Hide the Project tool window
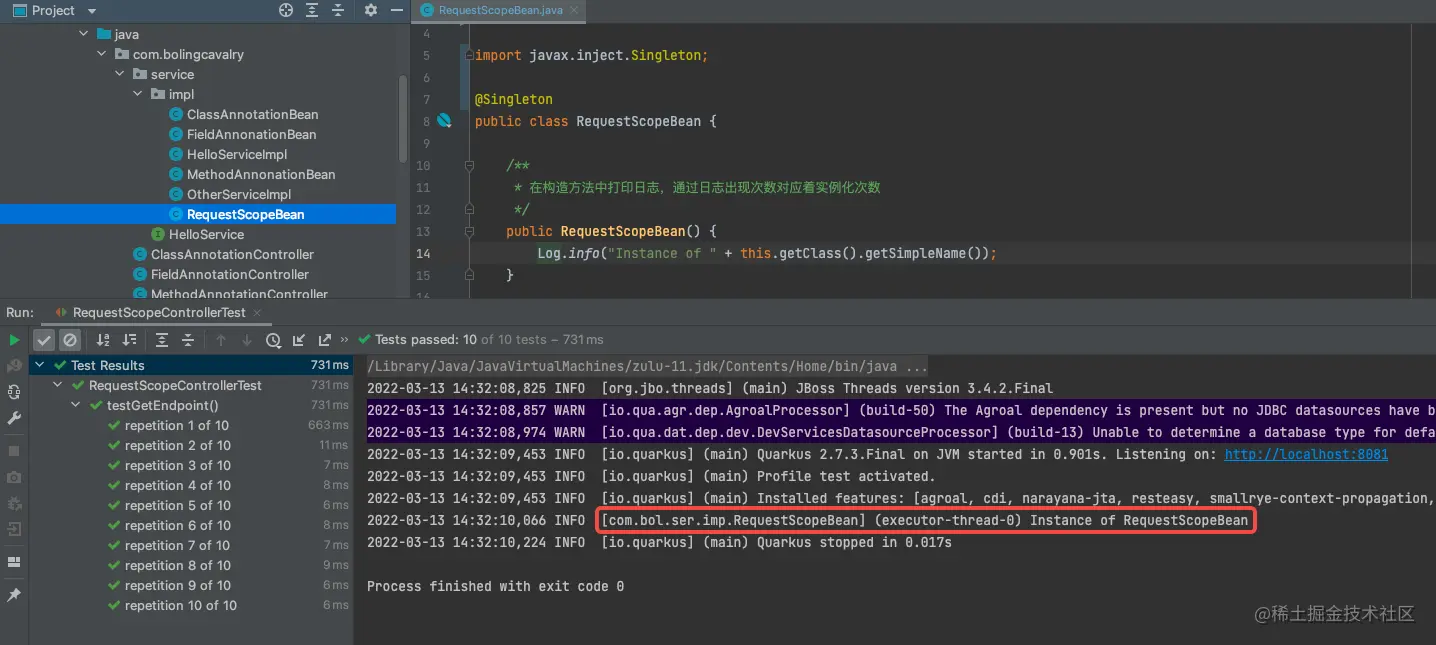 tap(395, 10)
